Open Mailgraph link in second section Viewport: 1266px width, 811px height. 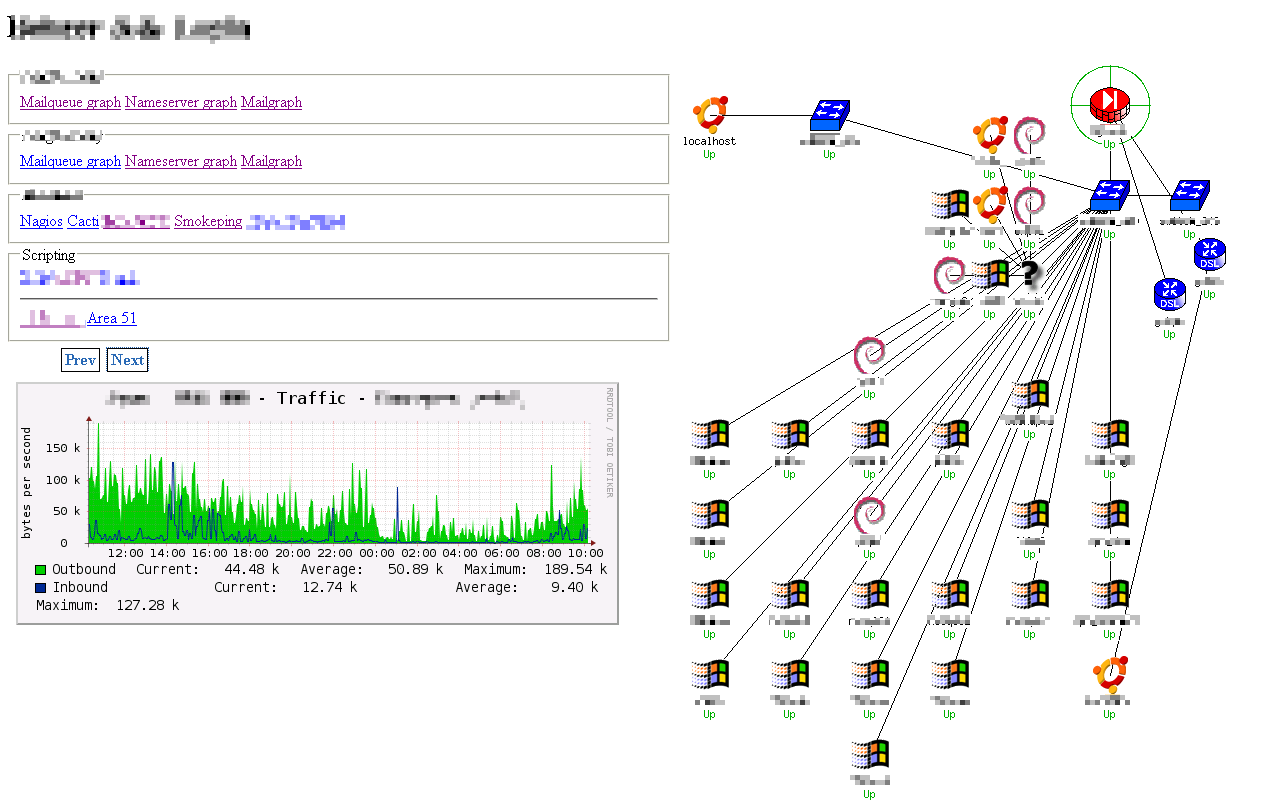(271, 161)
